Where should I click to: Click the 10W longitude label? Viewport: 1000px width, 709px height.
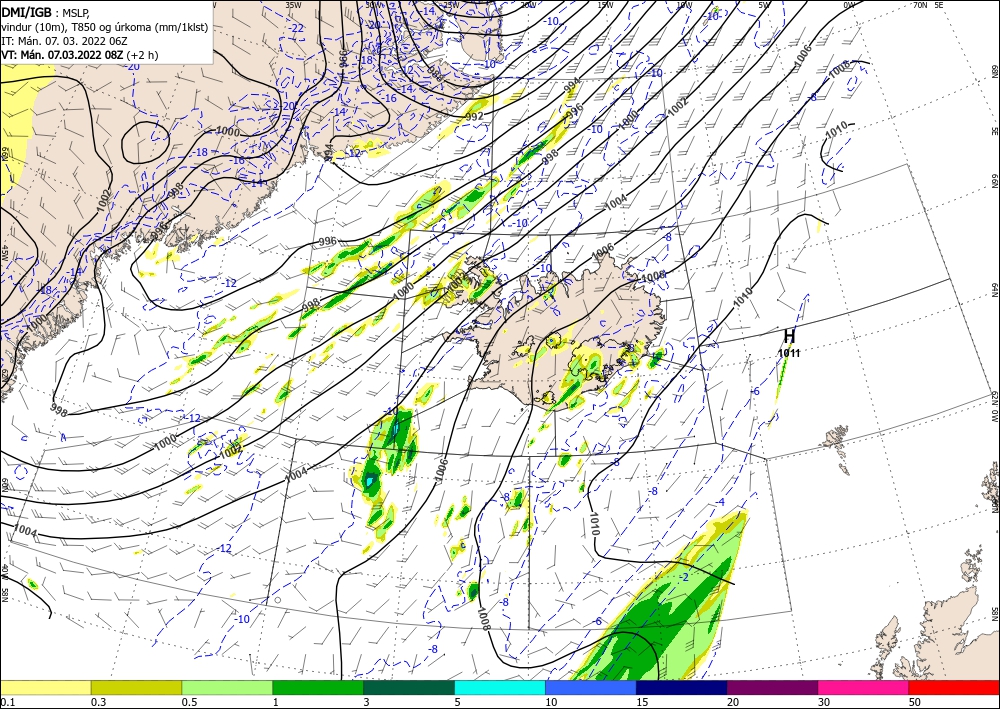click(x=684, y=4)
